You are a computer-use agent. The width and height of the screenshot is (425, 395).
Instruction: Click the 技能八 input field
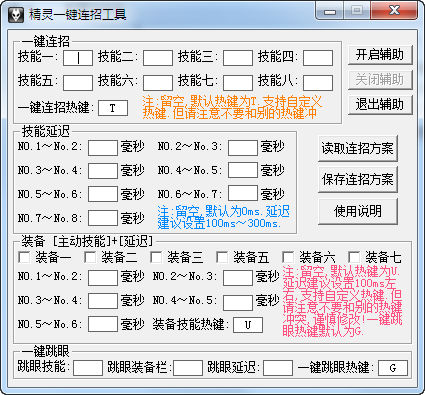pos(318,83)
